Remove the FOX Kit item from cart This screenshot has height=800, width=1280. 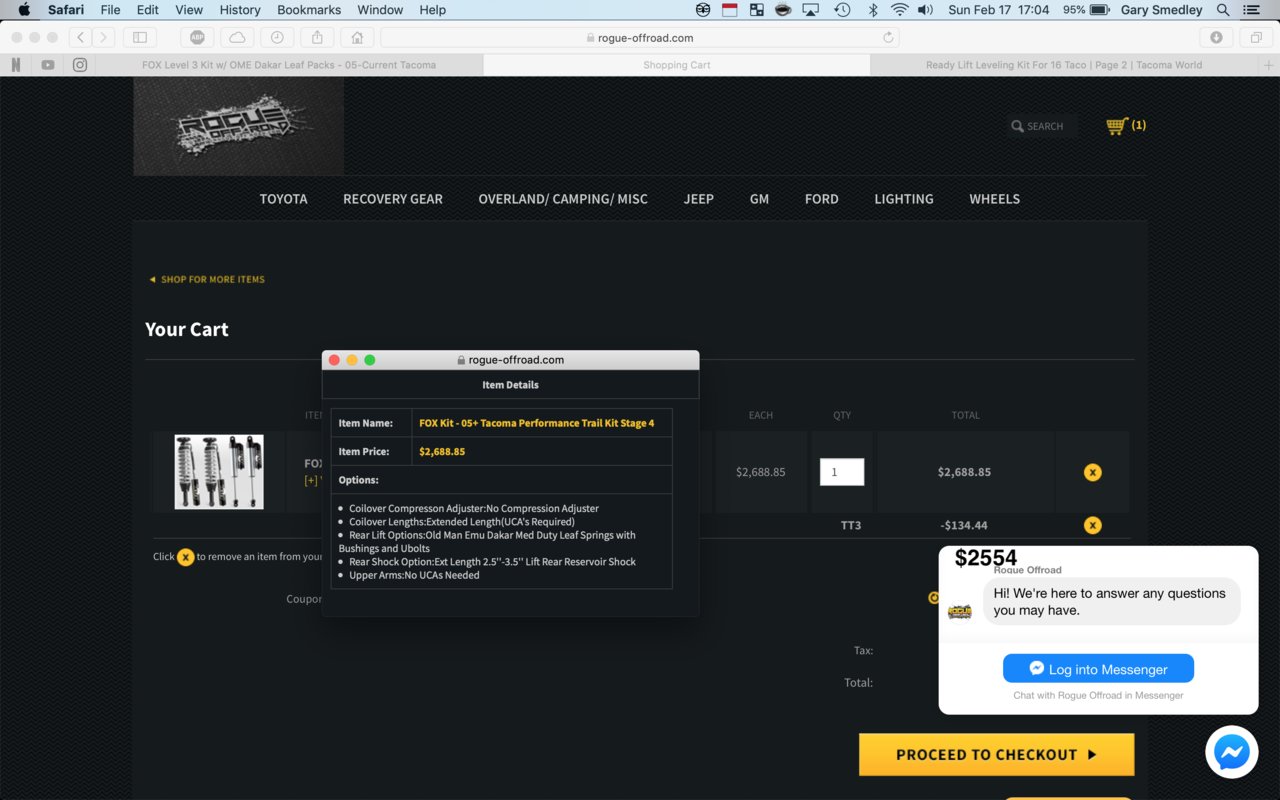1092,472
